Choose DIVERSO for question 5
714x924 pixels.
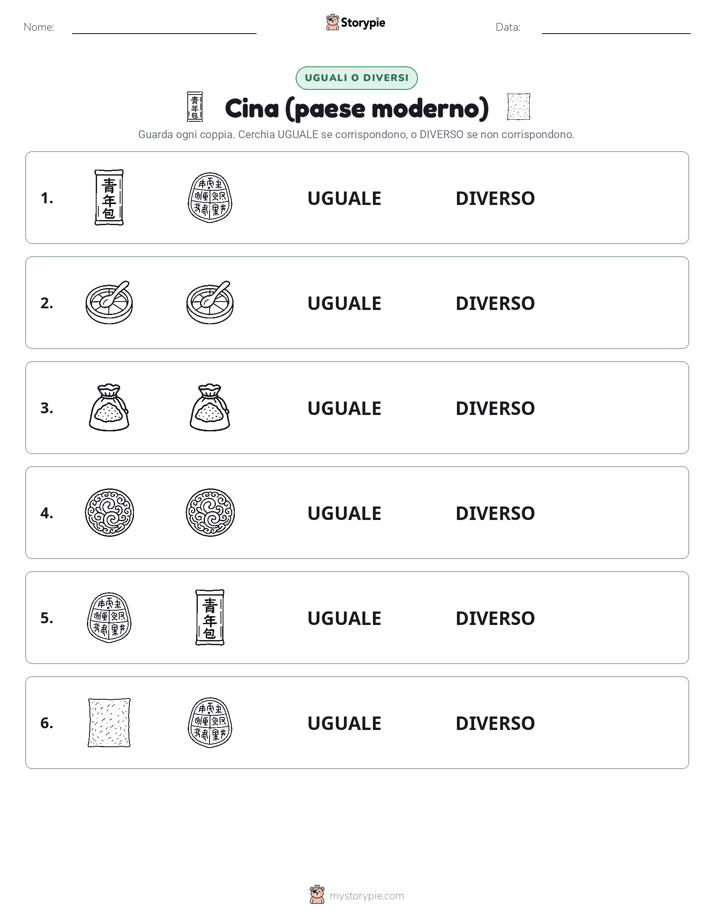495,618
